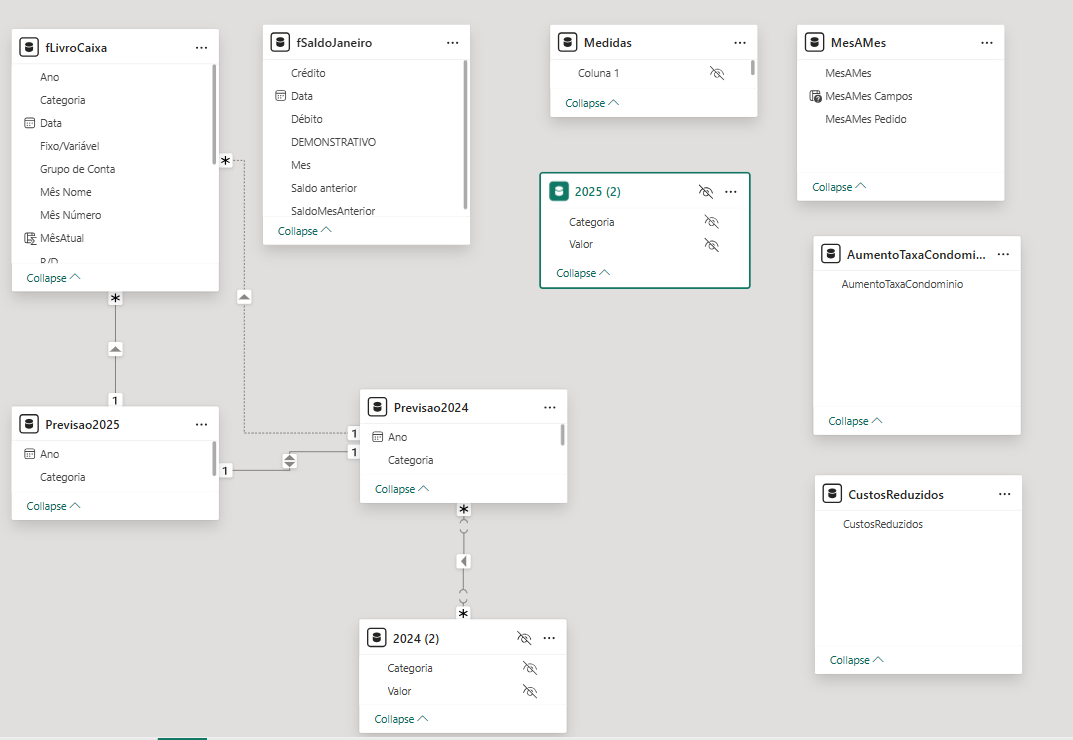Image resolution: width=1073 pixels, height=740 pixels.
Task: Click the fSaldoJaneiro field list scrollbar
Action: click(465, 134)
